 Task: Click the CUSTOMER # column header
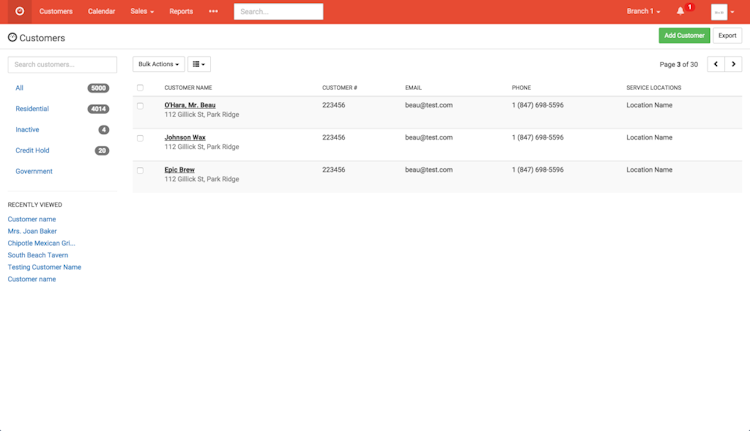[x=340, y=88]
